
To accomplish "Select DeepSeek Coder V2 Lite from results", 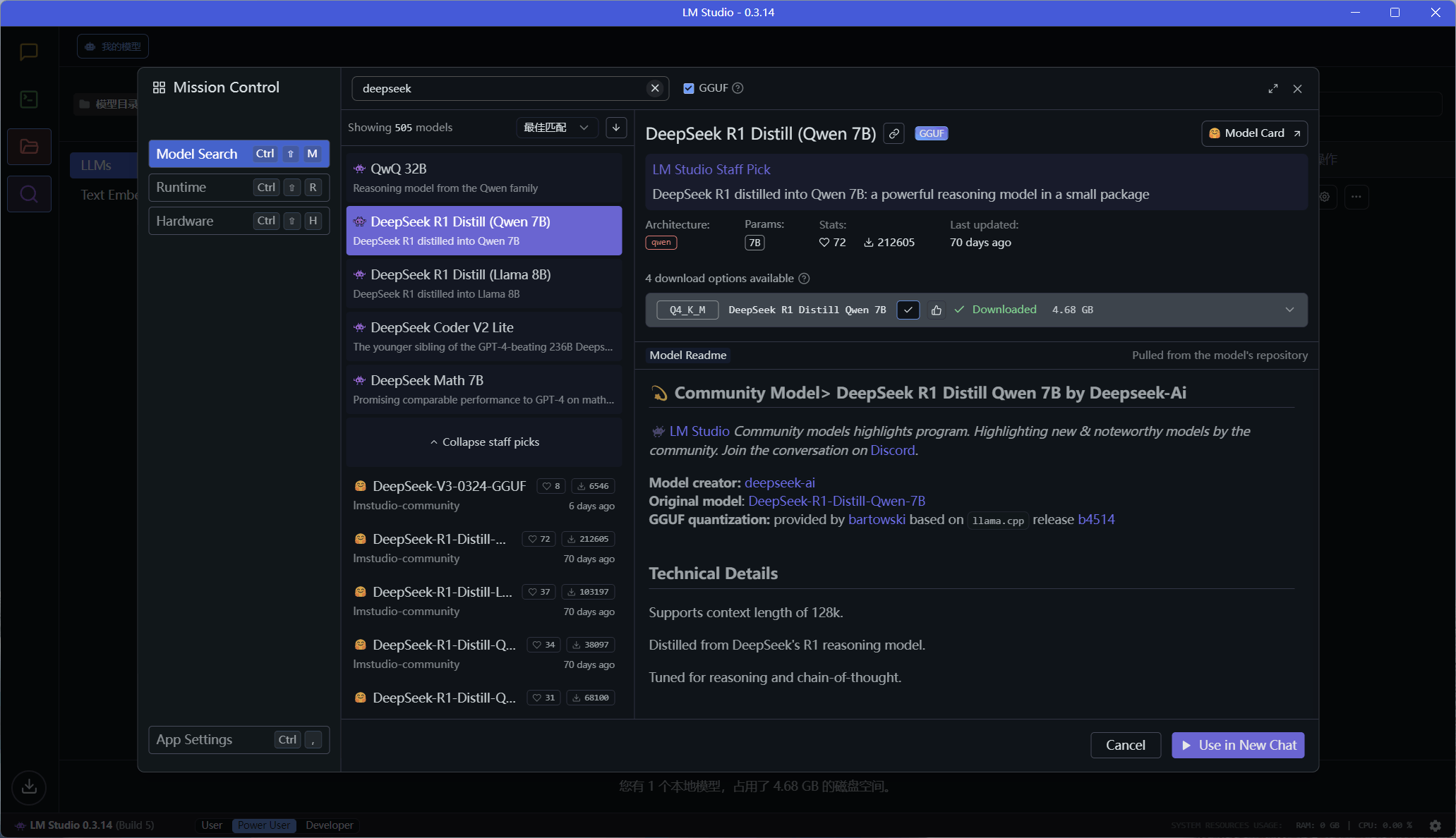I will (x=484, y=336).
